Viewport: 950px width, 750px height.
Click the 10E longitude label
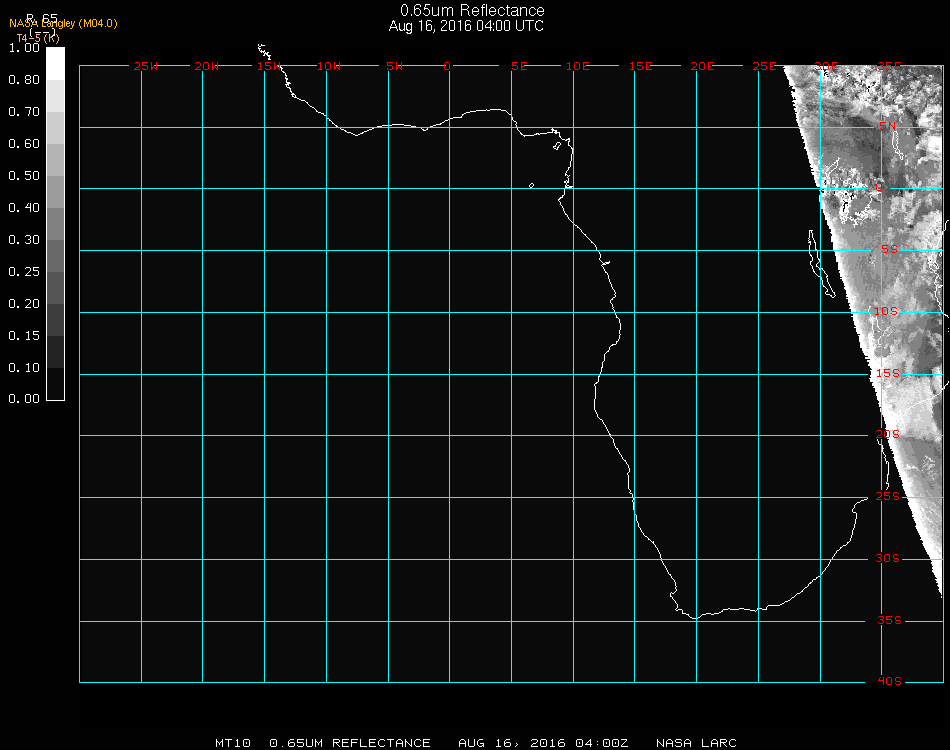coord(577,66)
